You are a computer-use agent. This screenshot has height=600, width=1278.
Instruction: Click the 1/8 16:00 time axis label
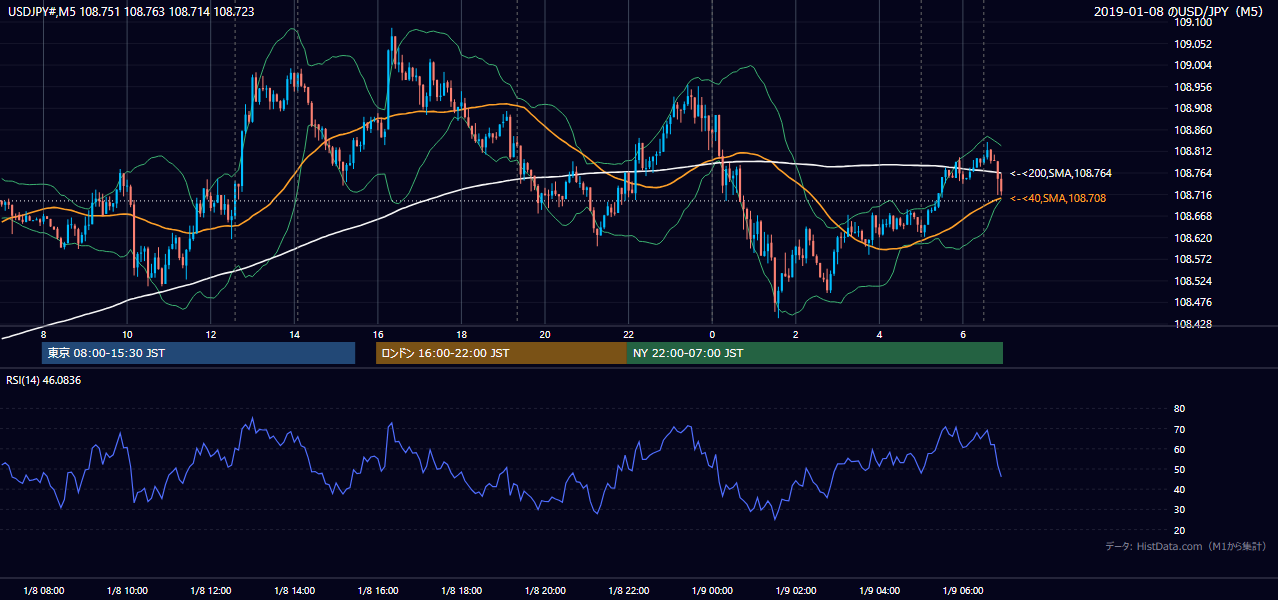pyautogui.click(x=378, y=590)
